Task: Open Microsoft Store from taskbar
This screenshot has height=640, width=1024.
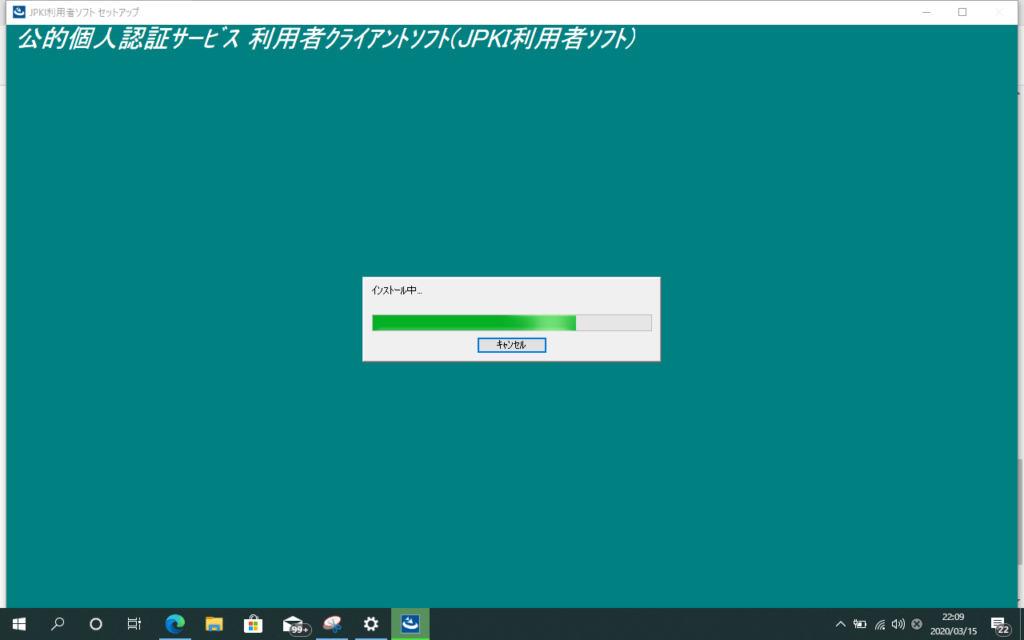Action: (x=253, y=624)
